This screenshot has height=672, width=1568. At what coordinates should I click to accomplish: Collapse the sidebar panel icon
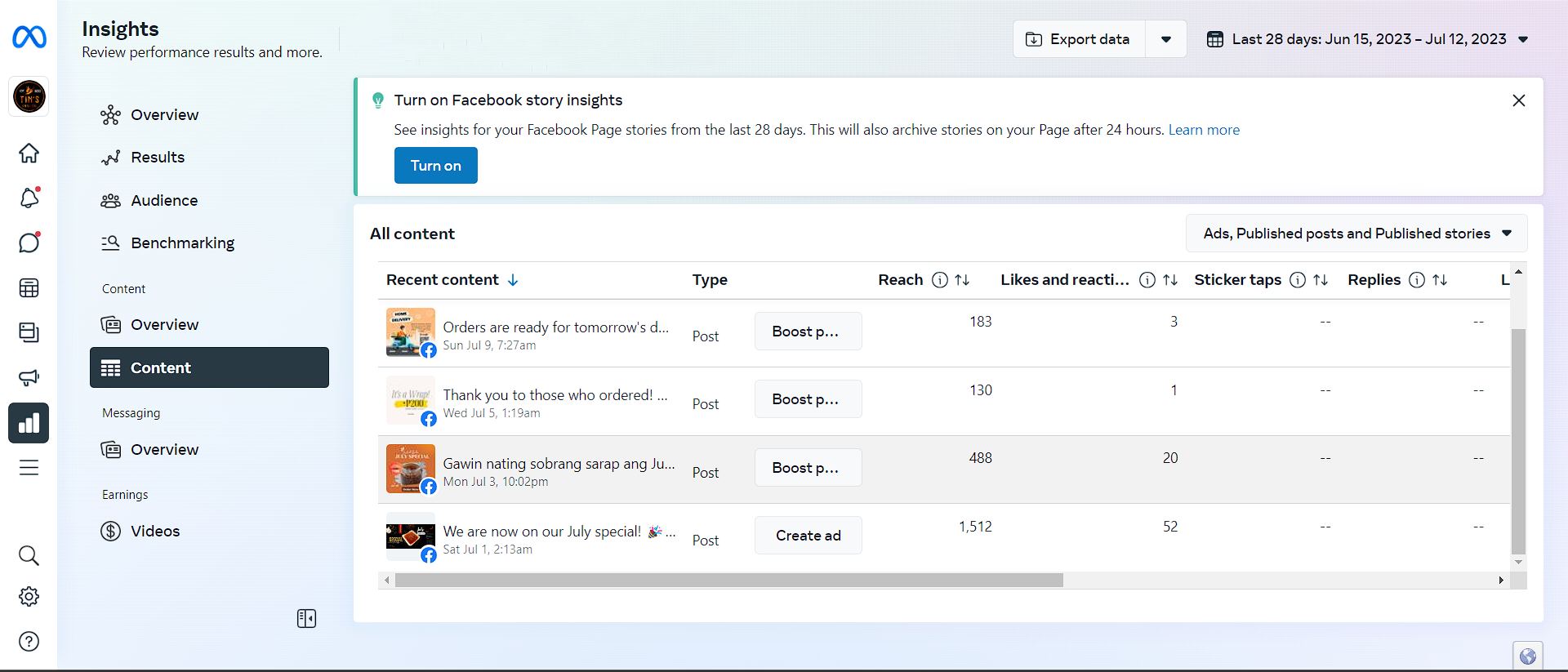tap(306, 619)
